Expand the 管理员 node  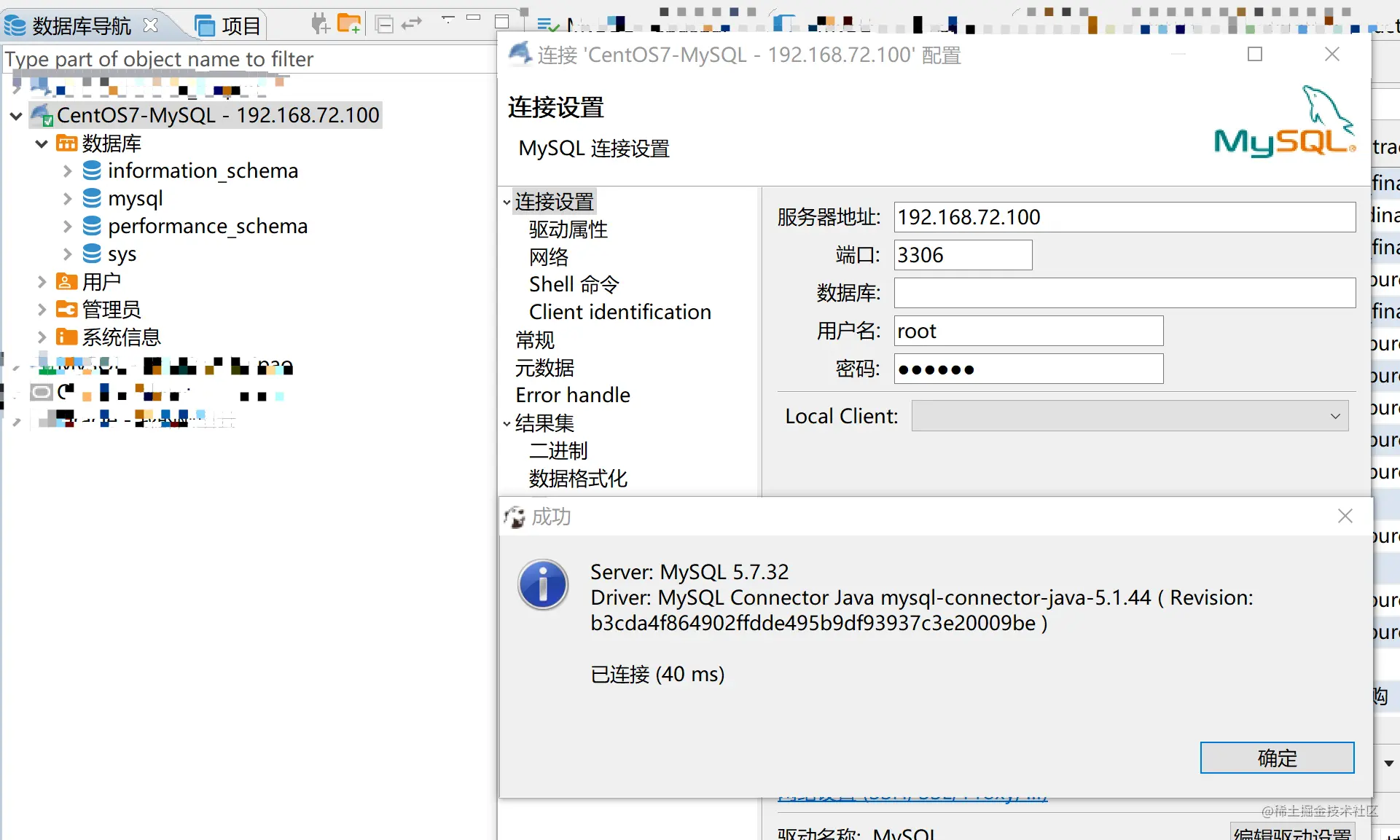42,310
